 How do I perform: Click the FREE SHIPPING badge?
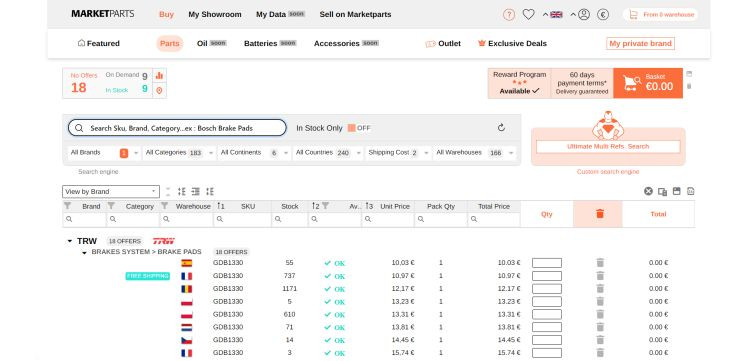[148, 276]
